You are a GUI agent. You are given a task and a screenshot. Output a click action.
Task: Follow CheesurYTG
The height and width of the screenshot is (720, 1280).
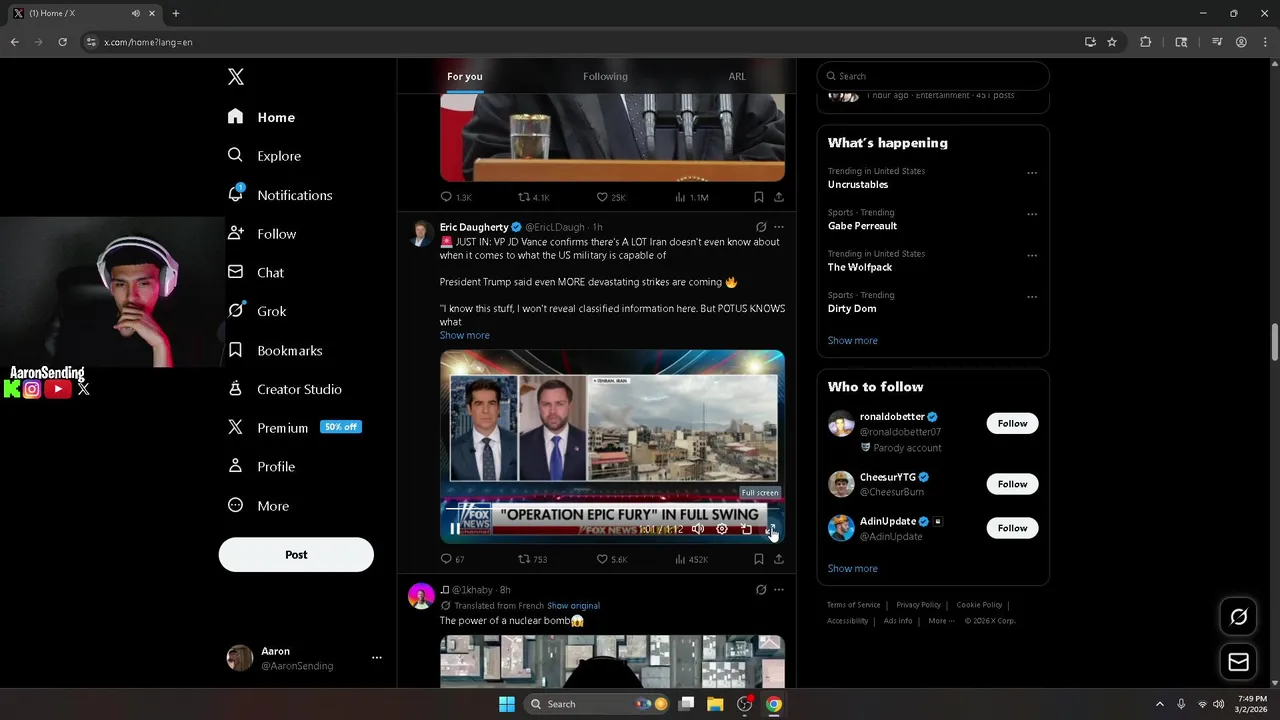tap(1012, 484)
